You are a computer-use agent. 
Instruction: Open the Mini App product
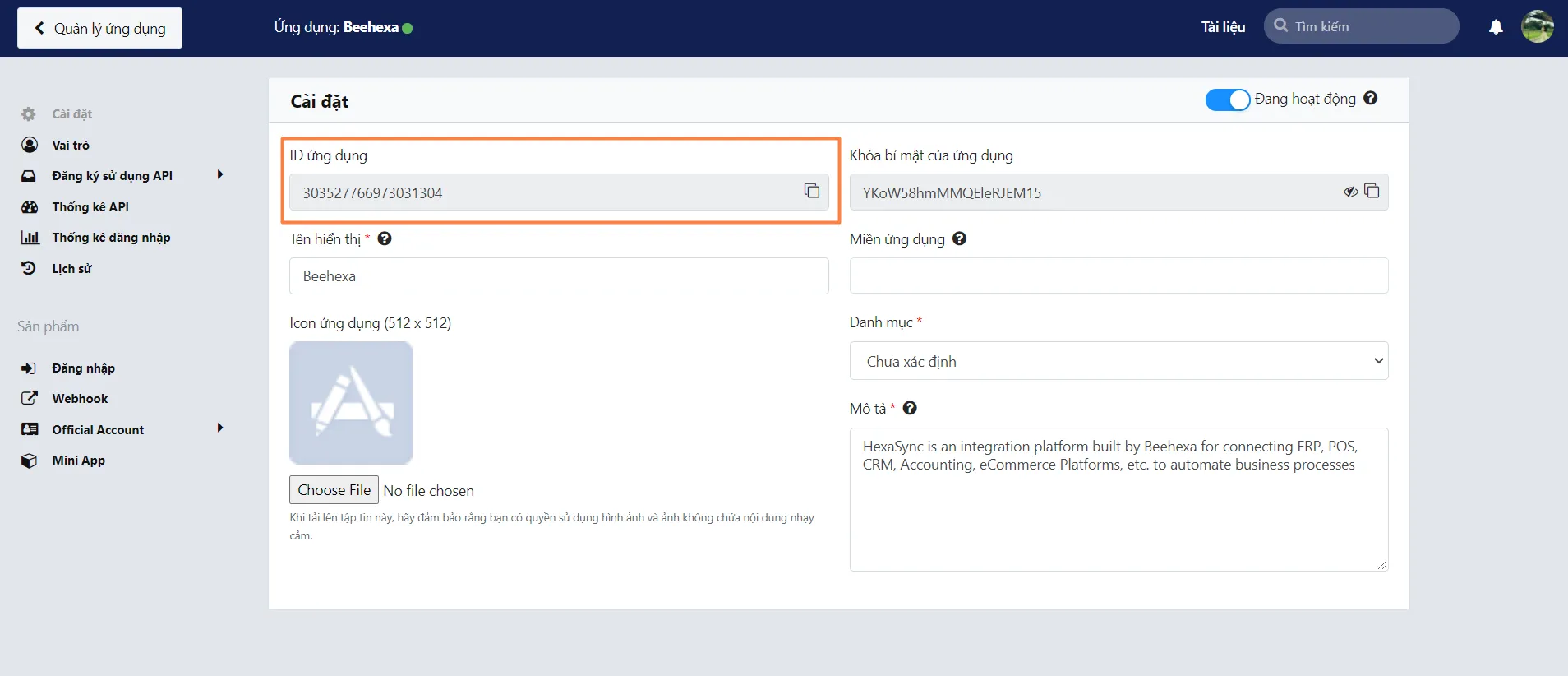(x=78, y=461)
